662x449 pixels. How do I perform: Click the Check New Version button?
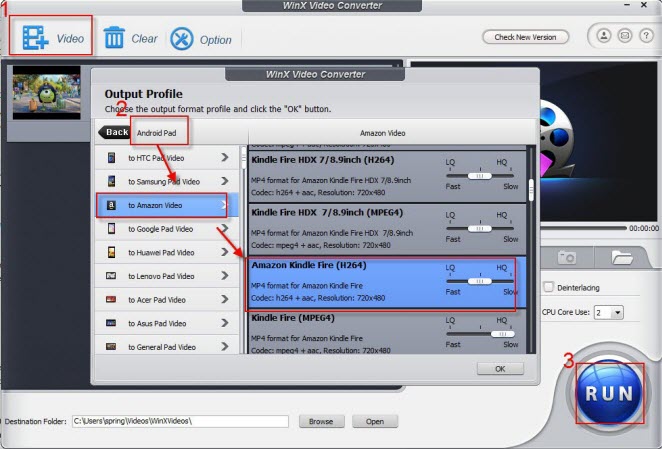[525, 37]
